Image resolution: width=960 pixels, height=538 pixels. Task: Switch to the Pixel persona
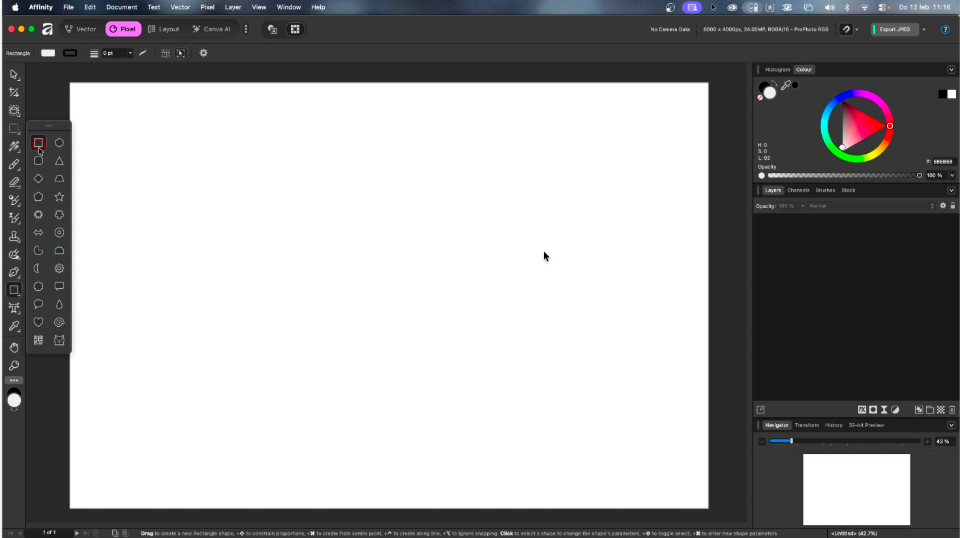123,29
